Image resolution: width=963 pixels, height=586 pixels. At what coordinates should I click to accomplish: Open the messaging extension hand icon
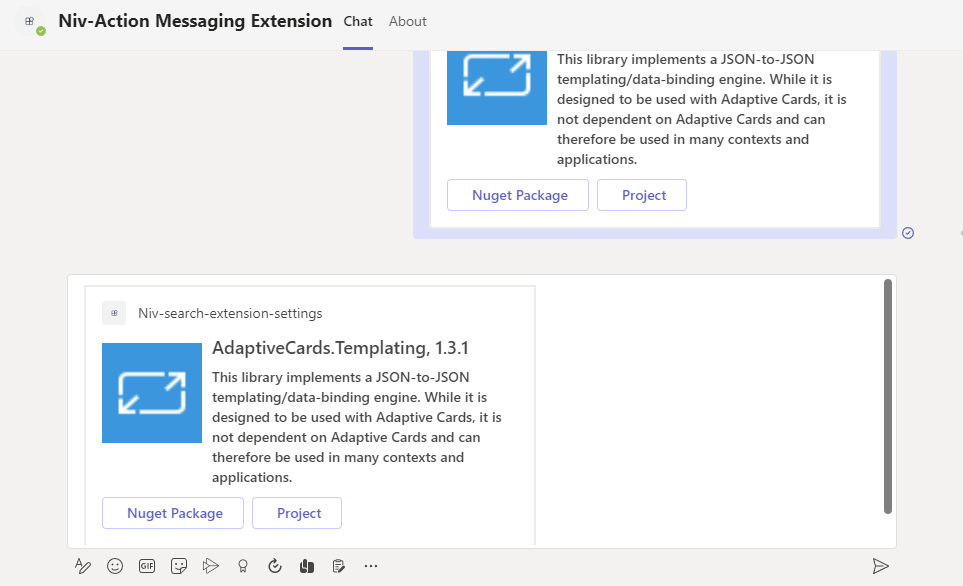coord(307,566)
